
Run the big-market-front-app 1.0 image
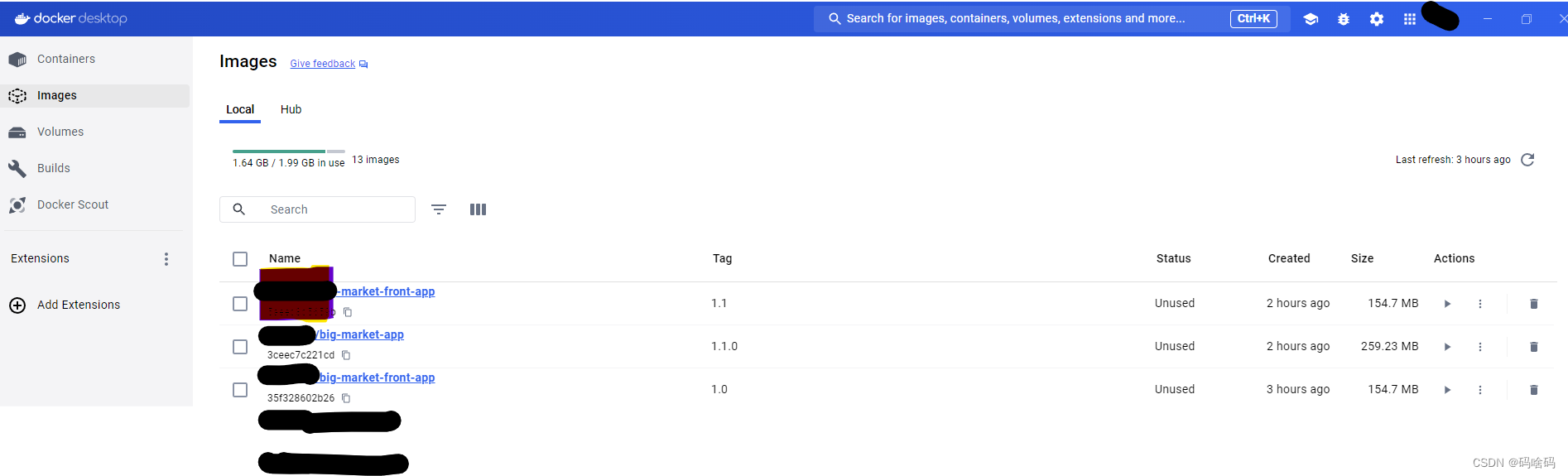click(1447, 390)
